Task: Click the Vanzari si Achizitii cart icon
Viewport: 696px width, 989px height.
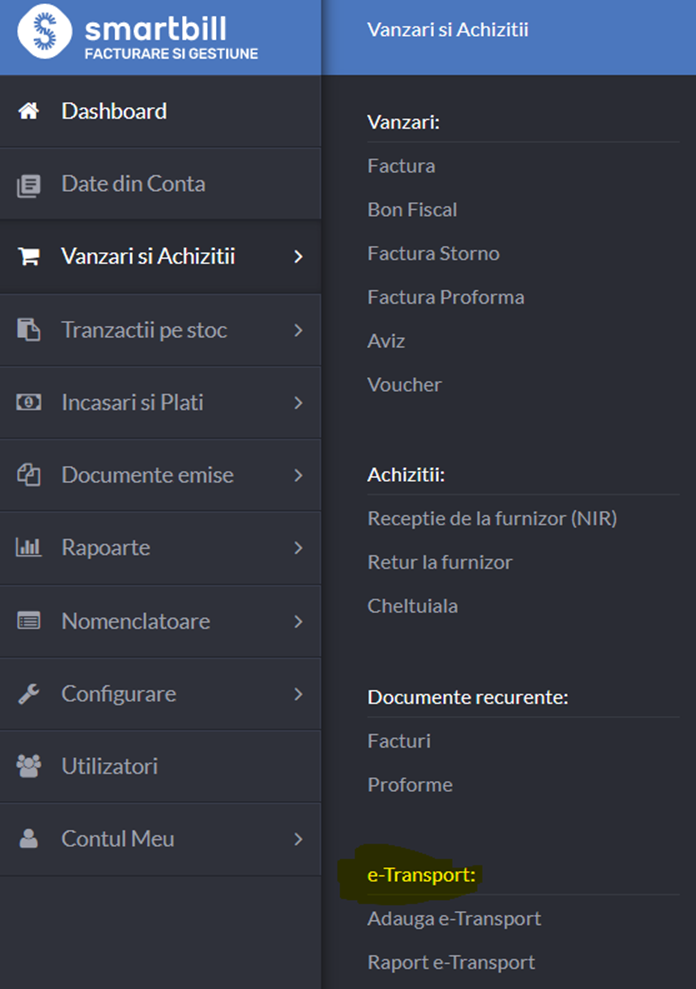Action: pos(29,256)
